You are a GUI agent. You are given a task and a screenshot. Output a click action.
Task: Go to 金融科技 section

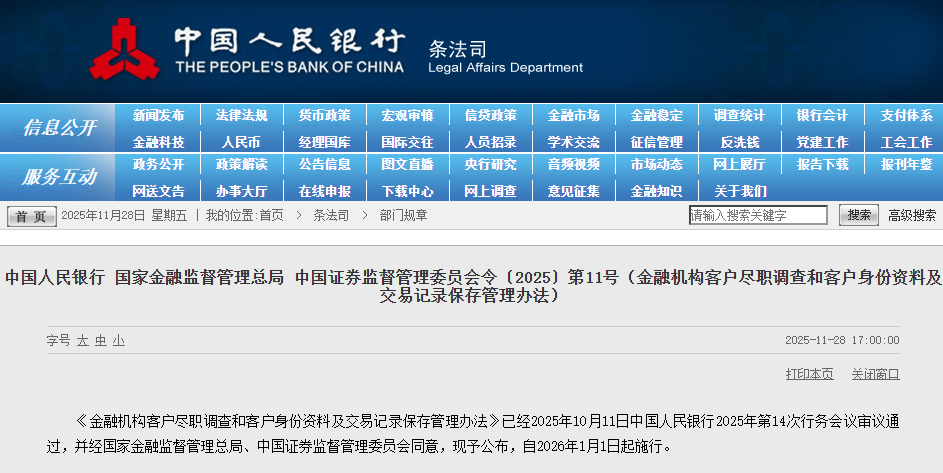pos(158,143)
